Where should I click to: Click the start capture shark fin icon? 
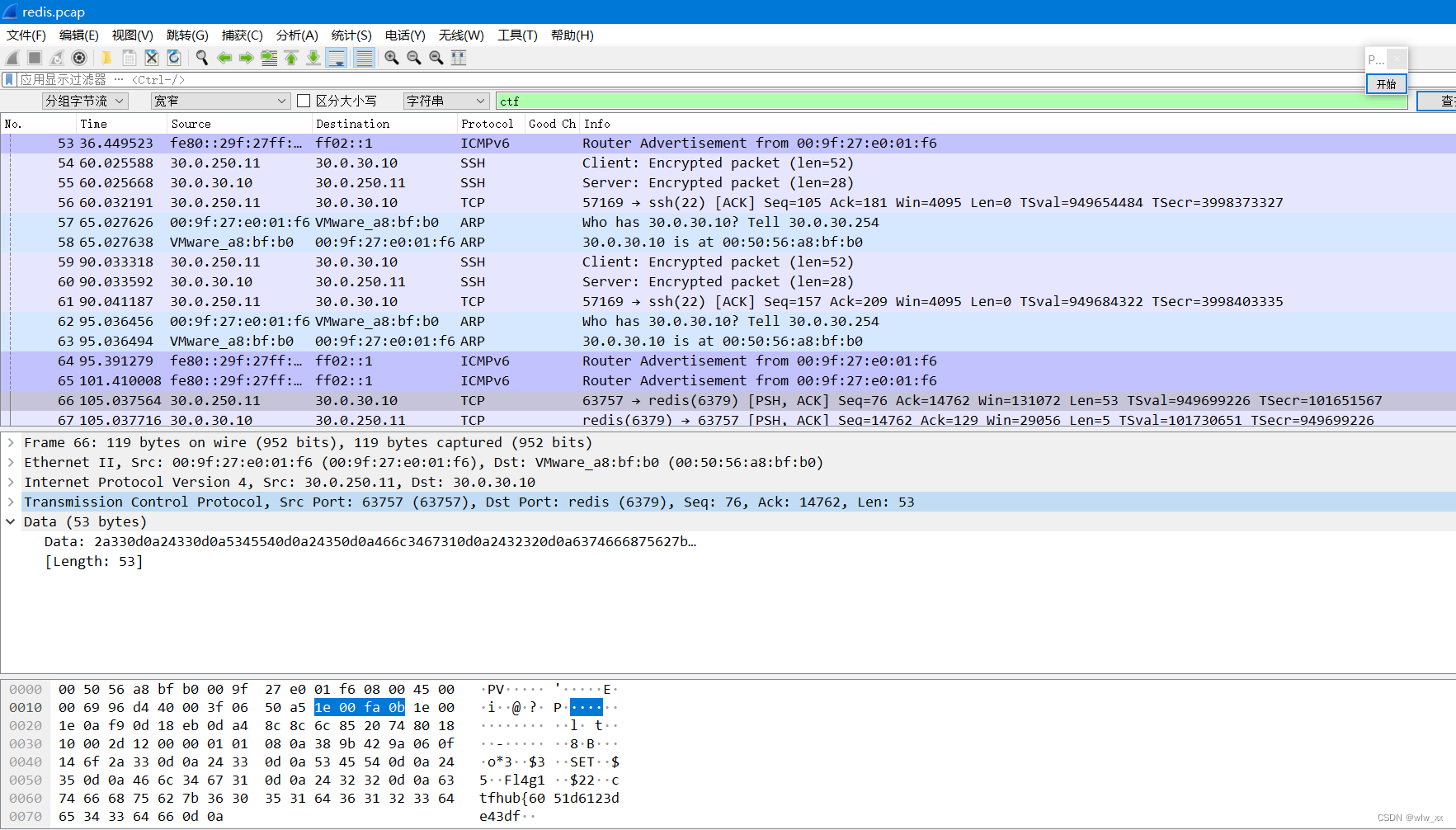coord(12,58)
